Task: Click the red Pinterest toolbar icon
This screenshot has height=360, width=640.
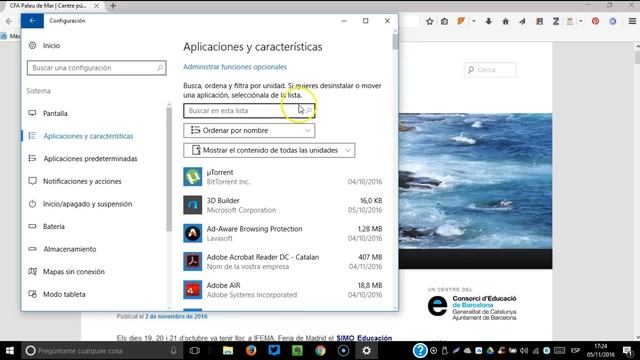Action: click(596, 21)
